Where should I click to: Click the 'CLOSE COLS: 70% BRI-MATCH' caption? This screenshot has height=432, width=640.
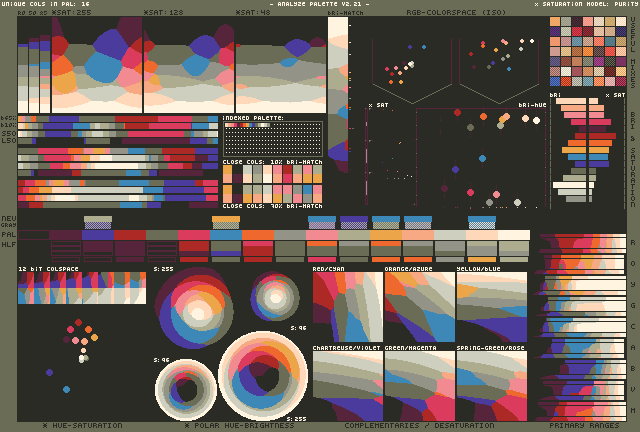click(x=272, y=206)
